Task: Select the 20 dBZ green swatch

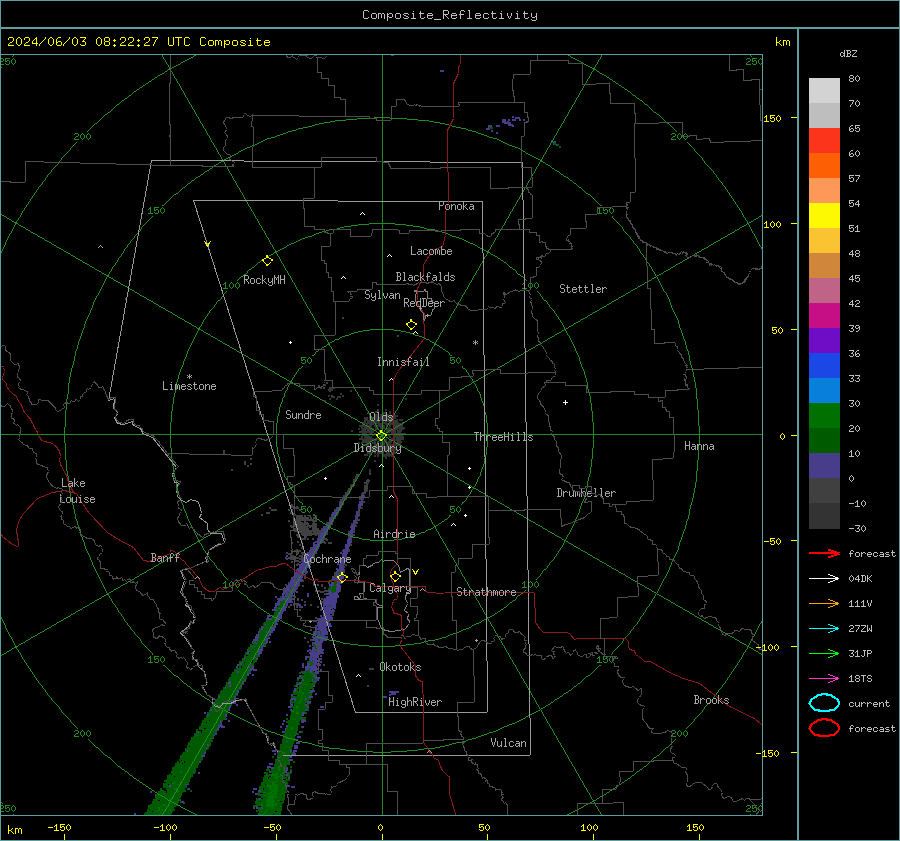Action: [x=824, y=416]
